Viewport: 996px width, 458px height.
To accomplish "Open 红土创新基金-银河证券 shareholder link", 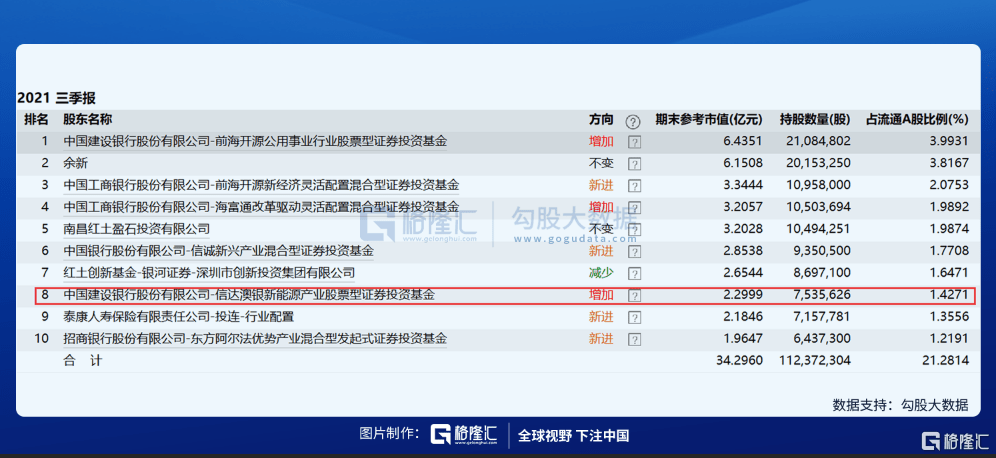I will pos(208,273).
